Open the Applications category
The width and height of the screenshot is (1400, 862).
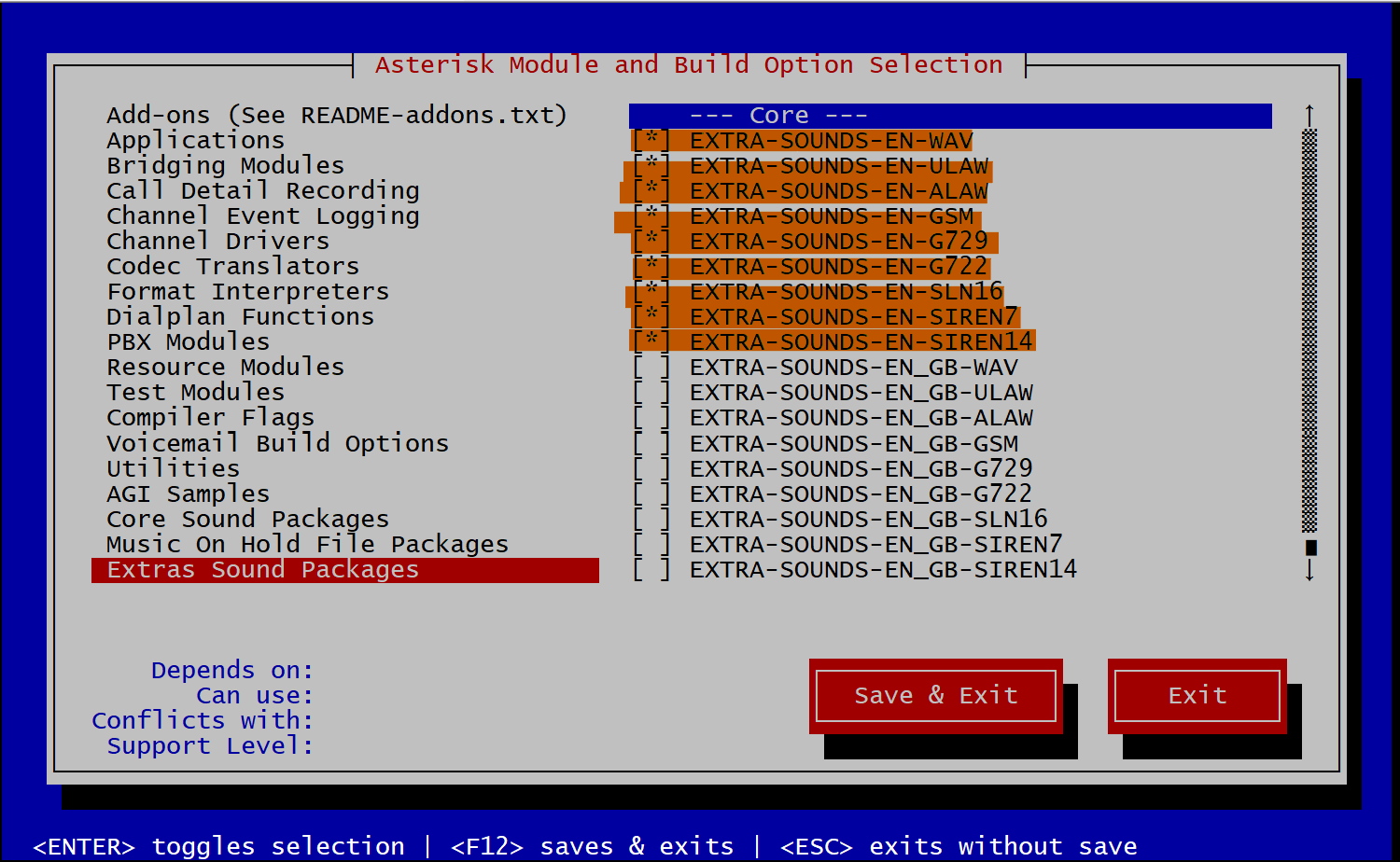click(x=195, y=140)
